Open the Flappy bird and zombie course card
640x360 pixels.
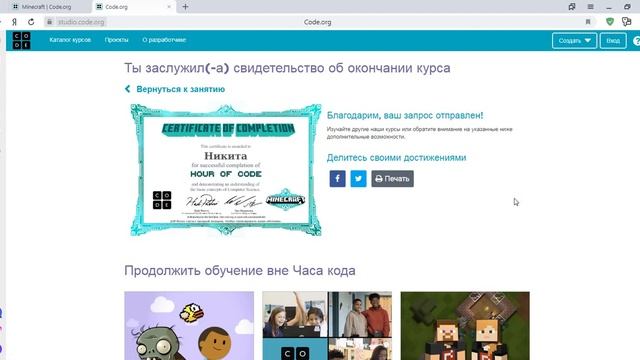point(189,326)
